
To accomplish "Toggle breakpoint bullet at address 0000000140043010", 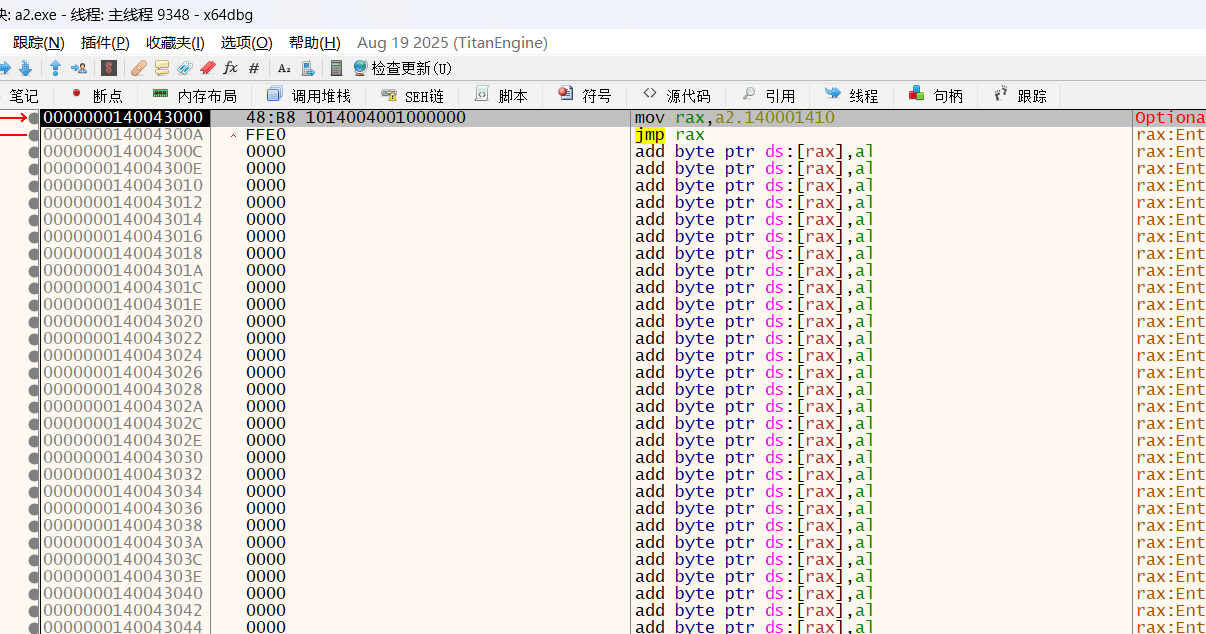I will (x=35, y=186).
